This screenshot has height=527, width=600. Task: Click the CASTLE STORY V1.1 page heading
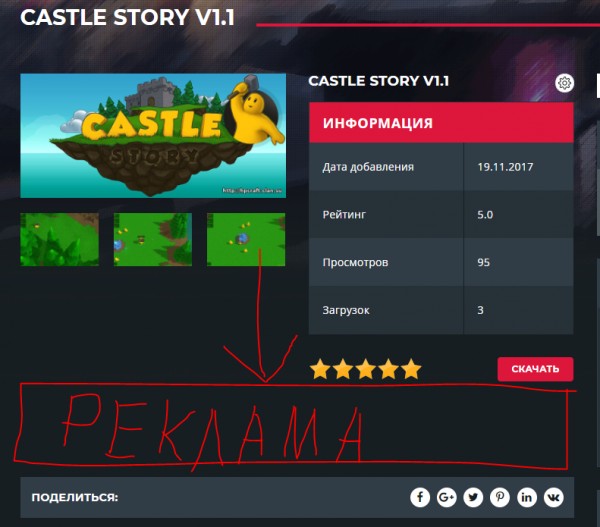point(127,18)
